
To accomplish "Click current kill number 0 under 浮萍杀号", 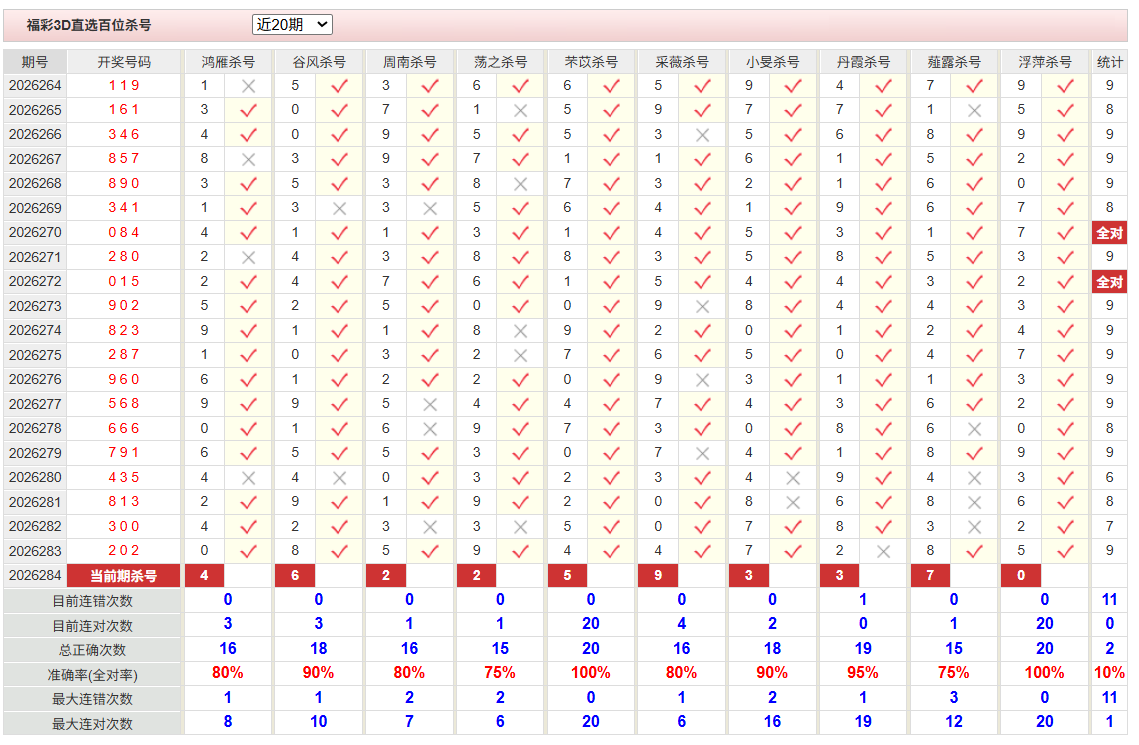I will [1021, 576].
